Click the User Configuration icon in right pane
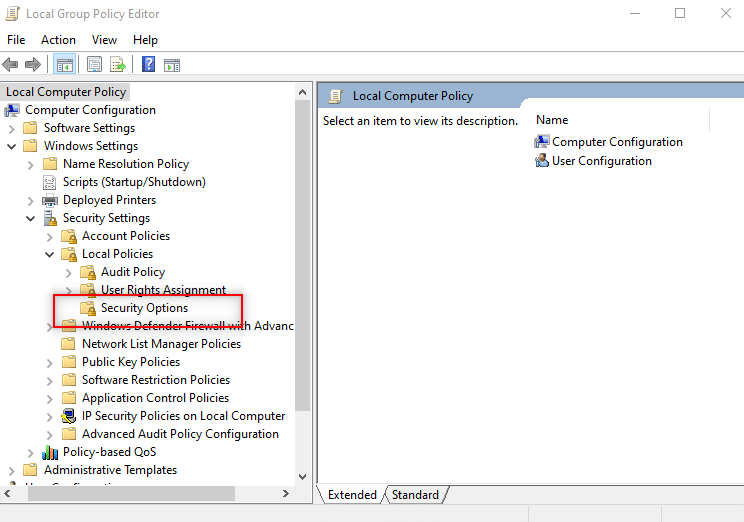The image size is (744, 522). (541, 161)
